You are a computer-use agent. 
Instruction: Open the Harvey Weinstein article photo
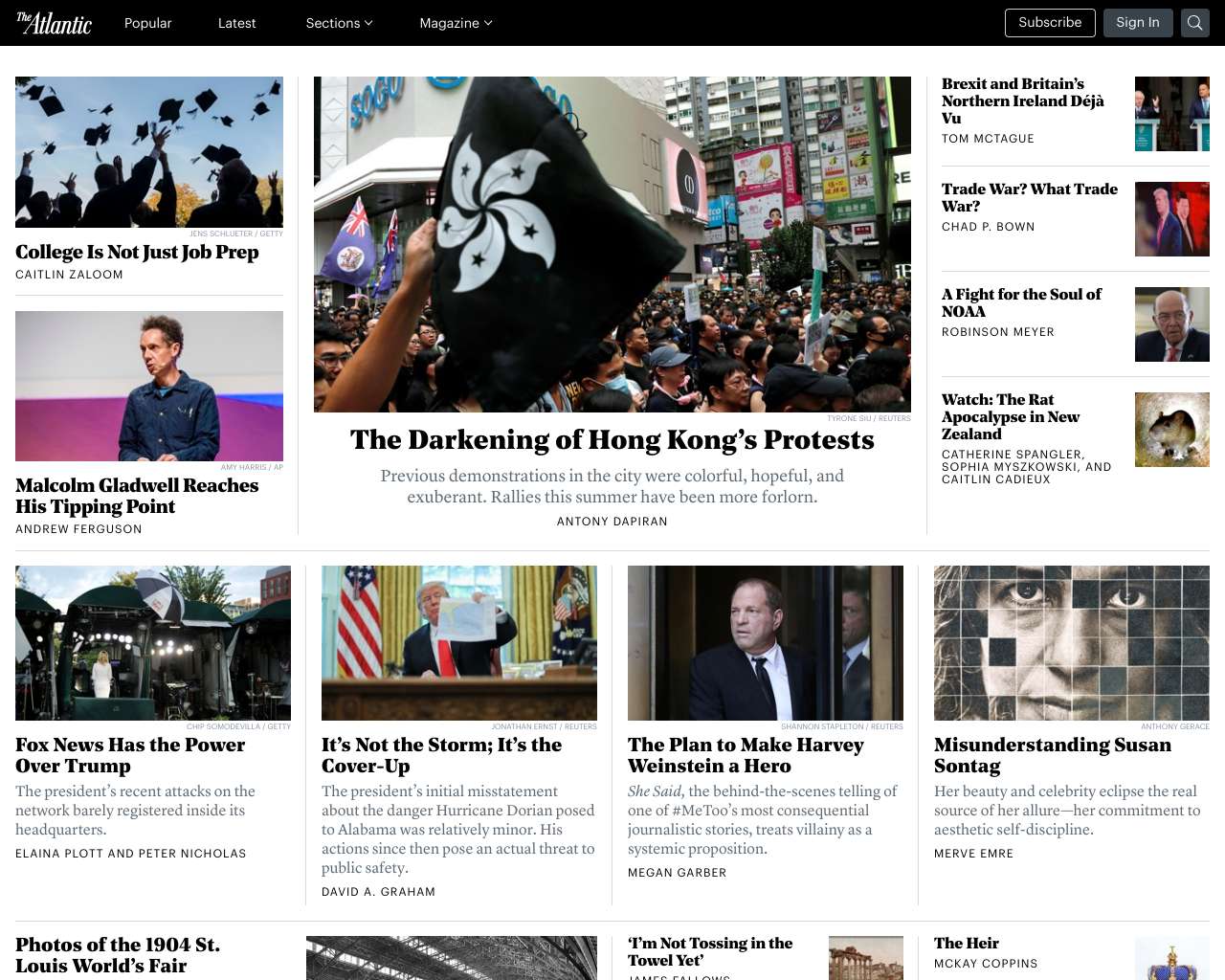(x=766, y=643)
